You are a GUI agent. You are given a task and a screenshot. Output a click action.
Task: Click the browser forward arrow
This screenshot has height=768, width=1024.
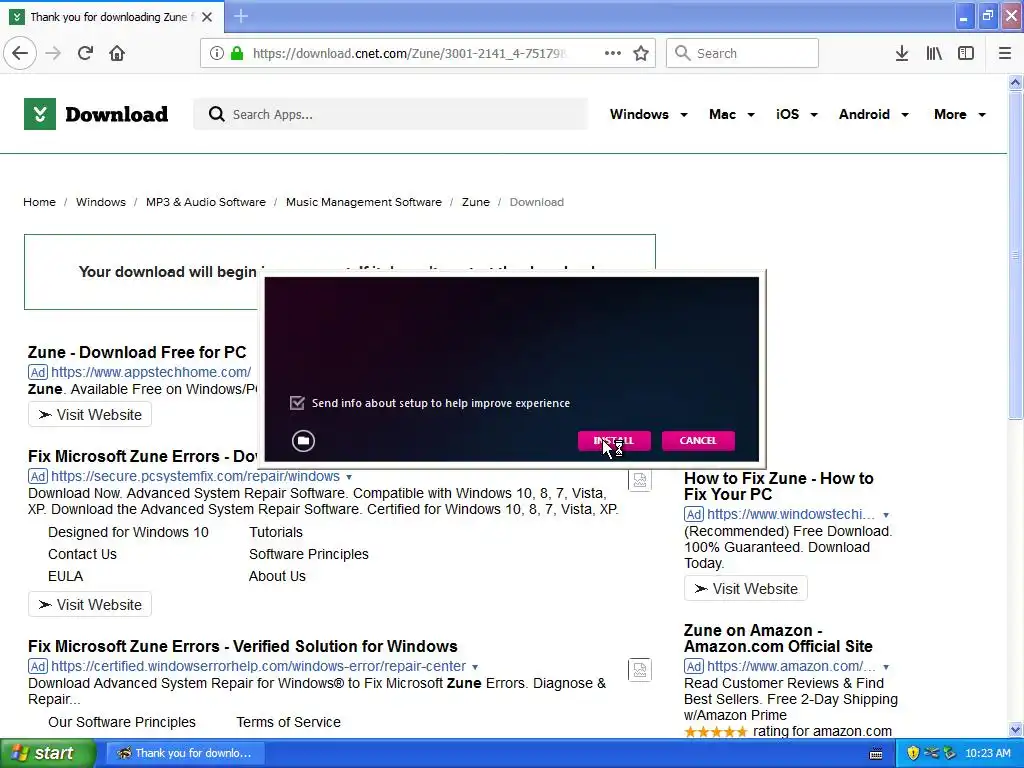click(53, 53)
